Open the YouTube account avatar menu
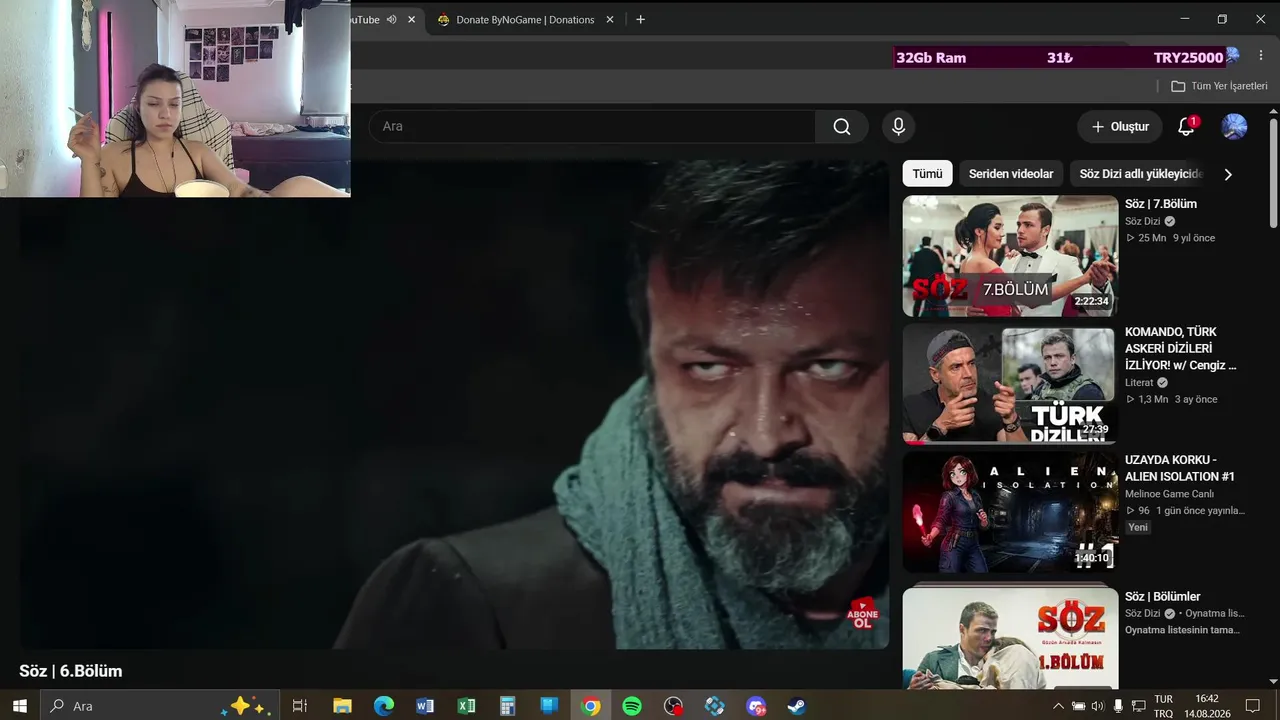Image resolution: width=1280 pixels, height=720 pixels. (1234, 127)
